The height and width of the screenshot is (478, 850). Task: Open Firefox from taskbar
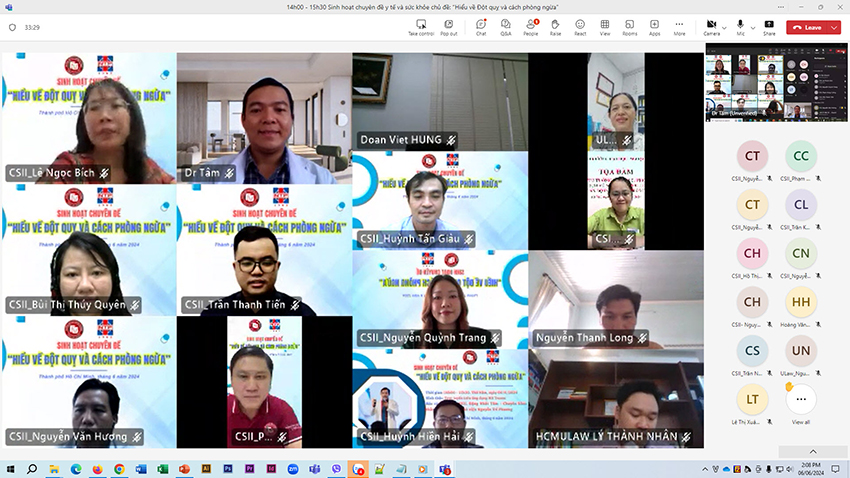(x=98, y=469)
